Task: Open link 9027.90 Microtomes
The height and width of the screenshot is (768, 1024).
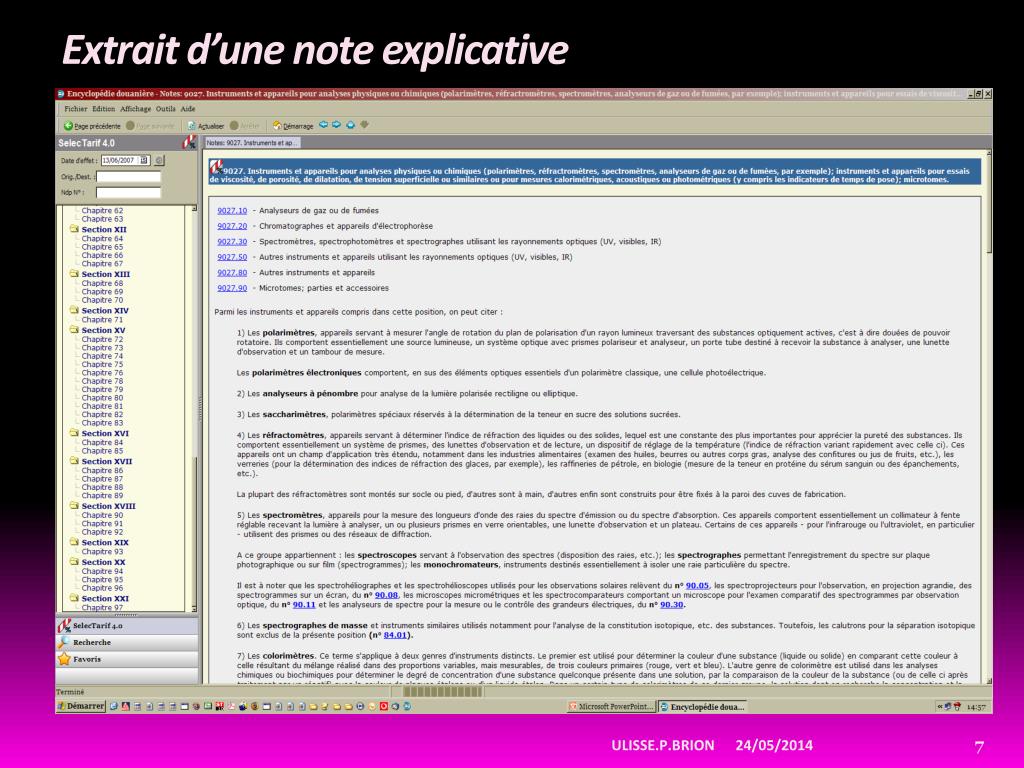Action: click(x=232, y=288)
